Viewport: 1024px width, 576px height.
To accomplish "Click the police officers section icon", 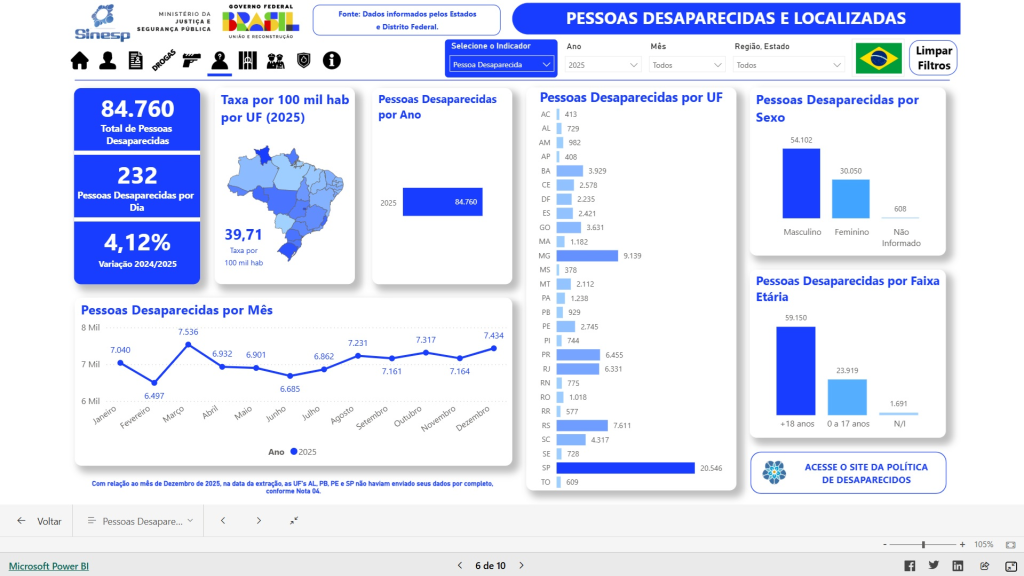I will (275, 61).
